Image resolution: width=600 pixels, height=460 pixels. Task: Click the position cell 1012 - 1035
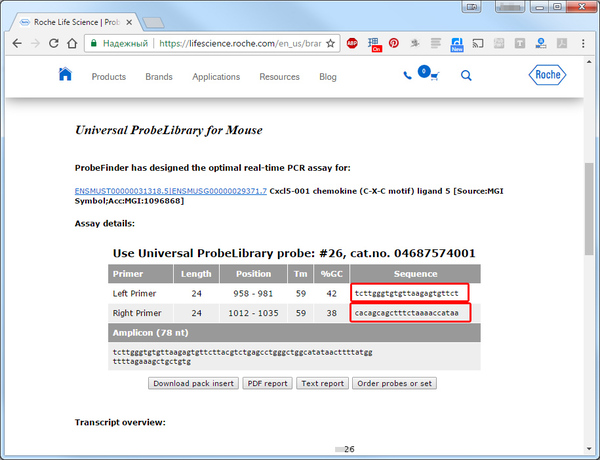253,313
